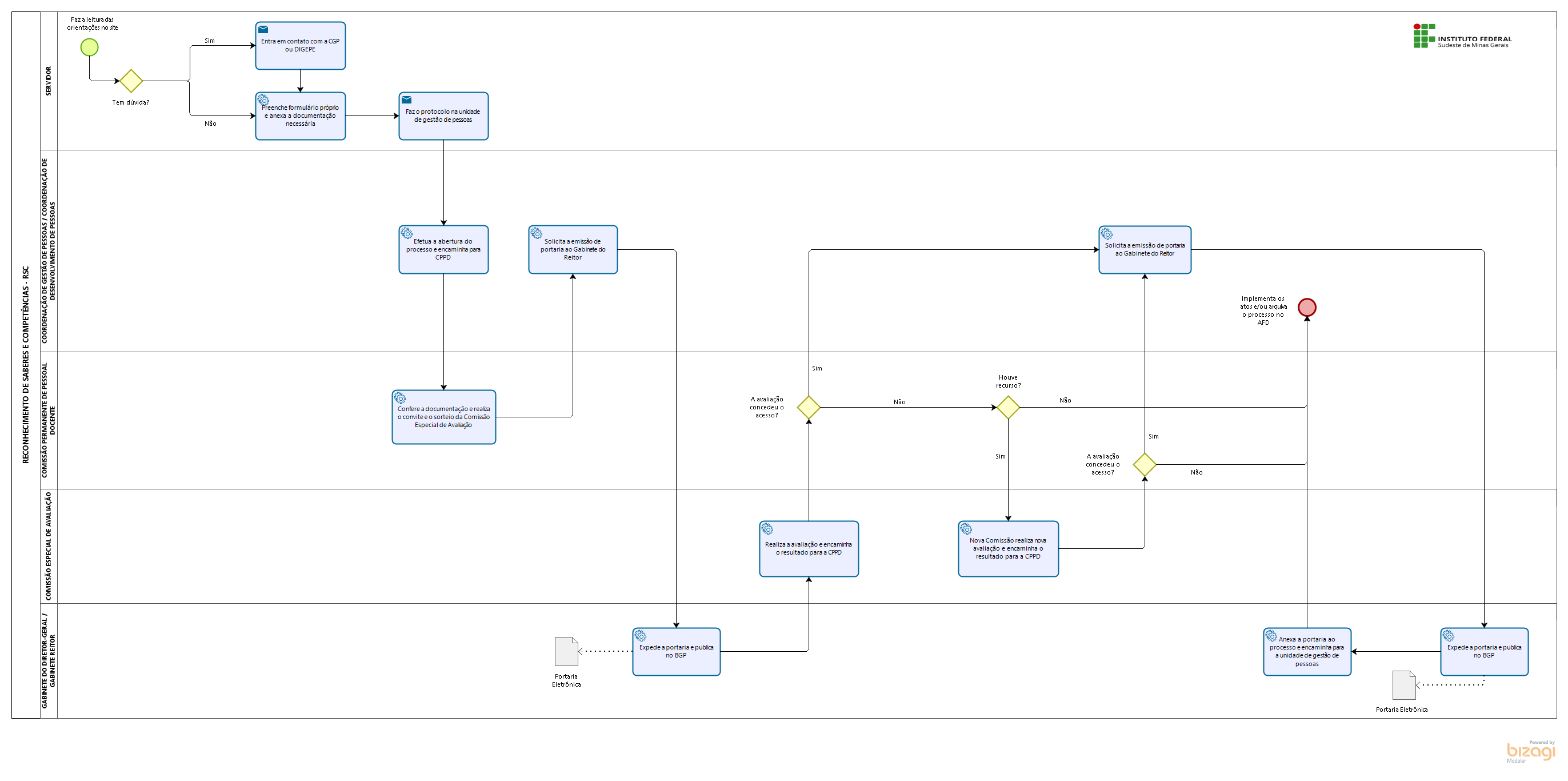Select the 'Tem dúvida?' gateway diamond

coord(131,81)
